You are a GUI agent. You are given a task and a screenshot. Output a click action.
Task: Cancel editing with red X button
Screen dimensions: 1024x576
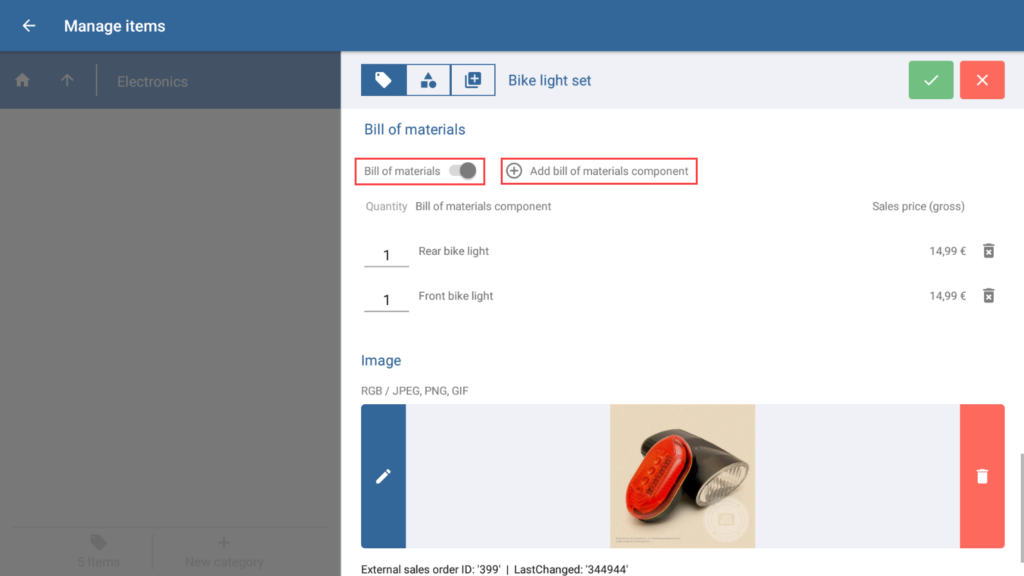coord(982,80)
